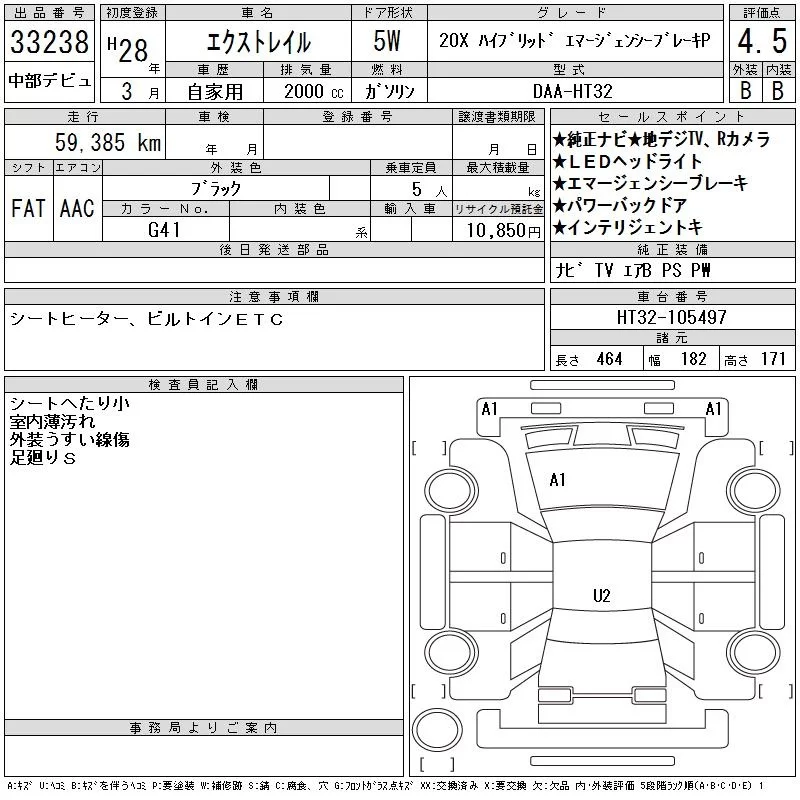
Task: Click the lot number 33238
Action: coord(49,42)
